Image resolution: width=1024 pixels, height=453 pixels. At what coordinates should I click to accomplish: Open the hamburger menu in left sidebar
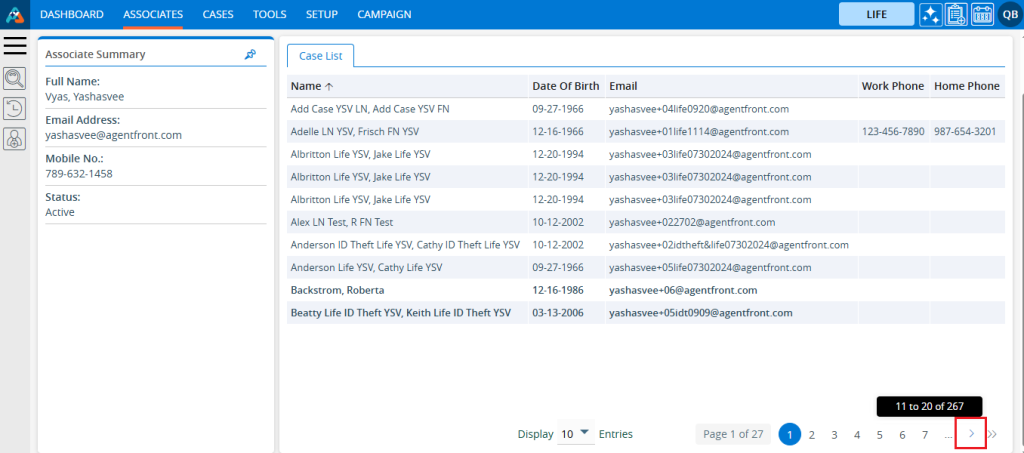tap(15, 46)
